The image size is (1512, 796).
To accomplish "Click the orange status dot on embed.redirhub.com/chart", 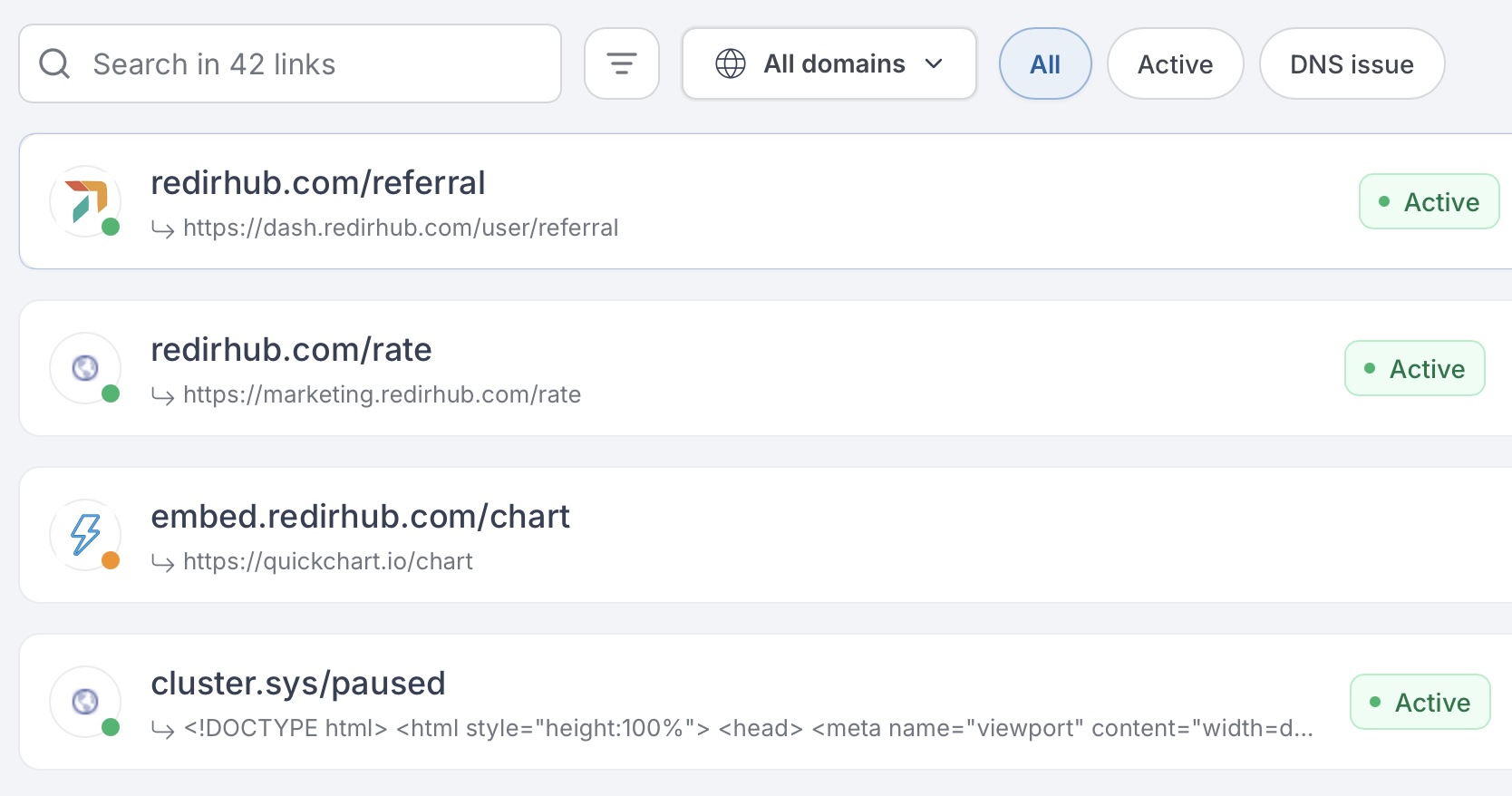I will tap(111, 560).
